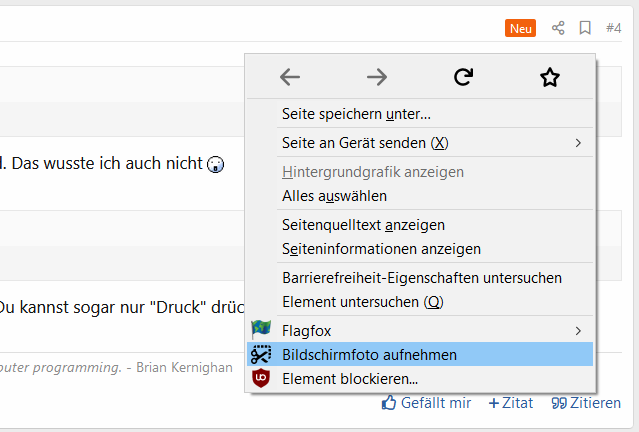This screenshot has width=639, height=432.
Task: Bookmark page with star icon
Action: click(x=549, y=77)
